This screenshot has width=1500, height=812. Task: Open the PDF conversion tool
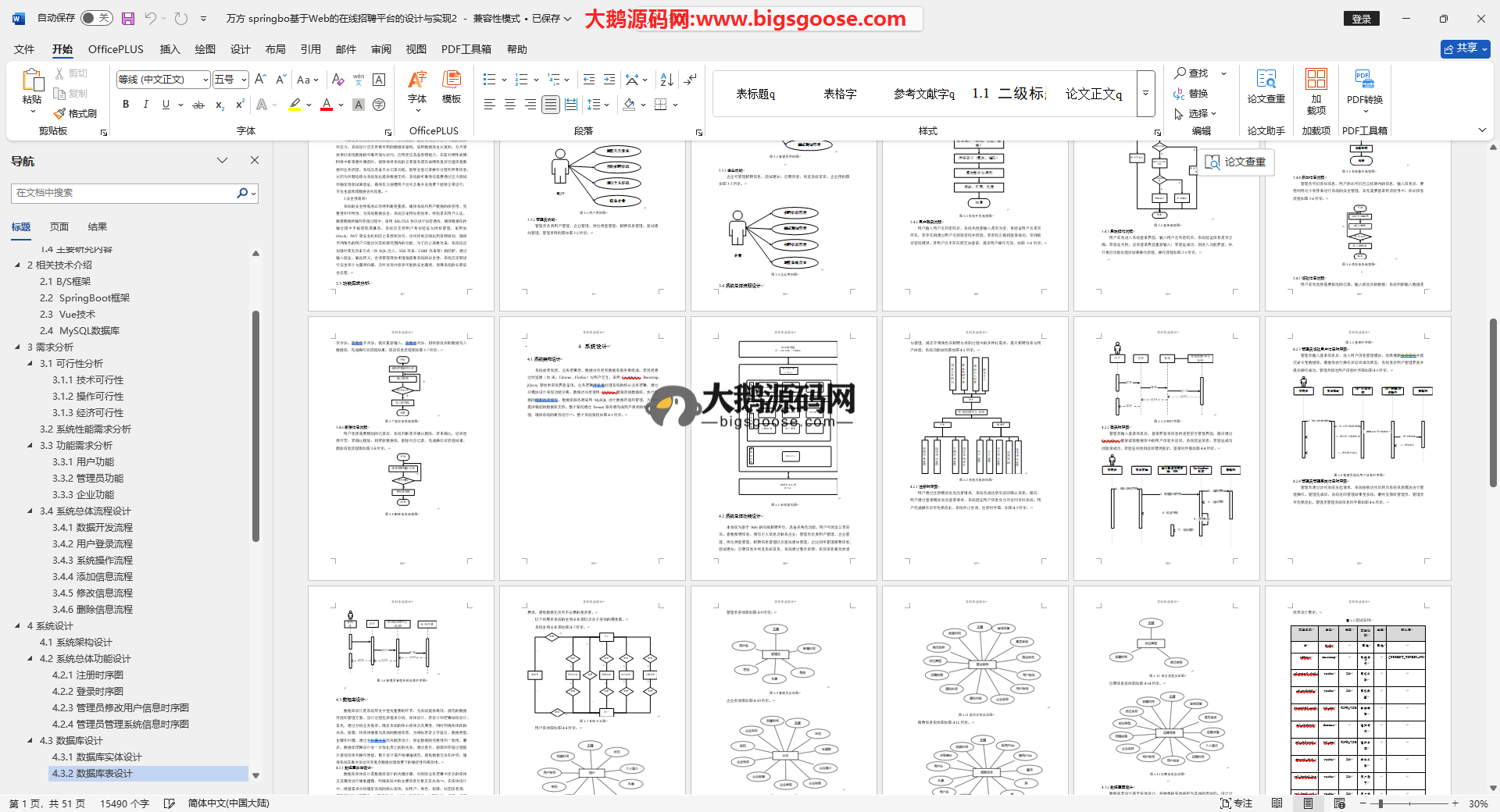1364,87
